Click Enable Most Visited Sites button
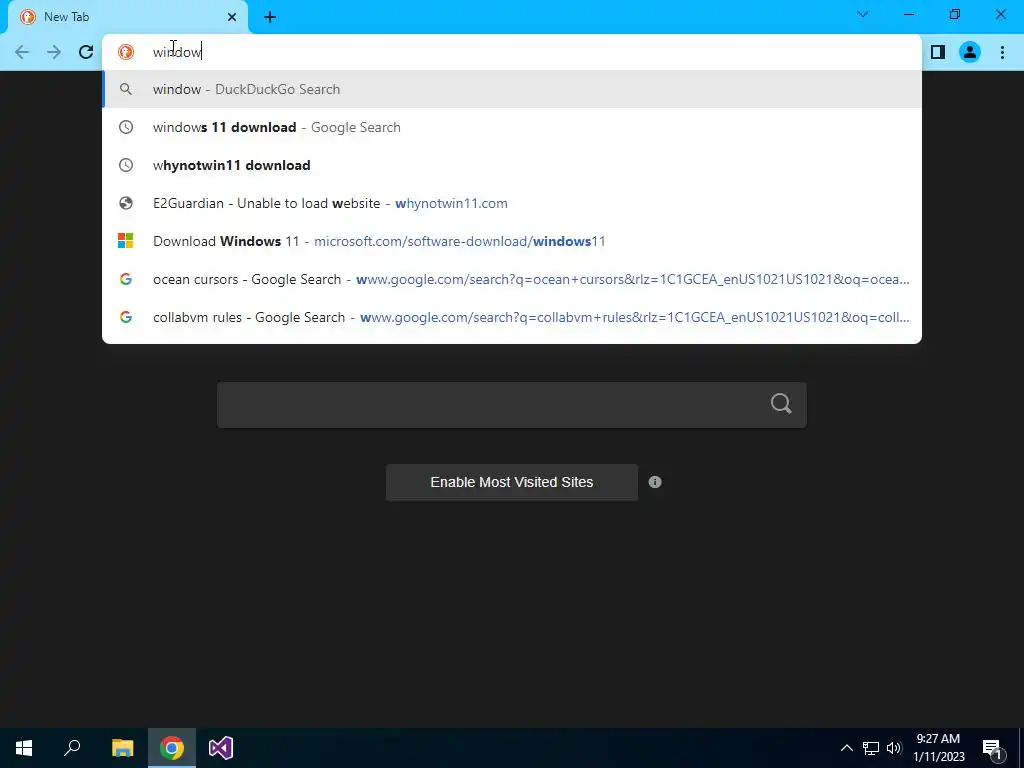The width and height of the screenshot is (1024, 768). 512,482
